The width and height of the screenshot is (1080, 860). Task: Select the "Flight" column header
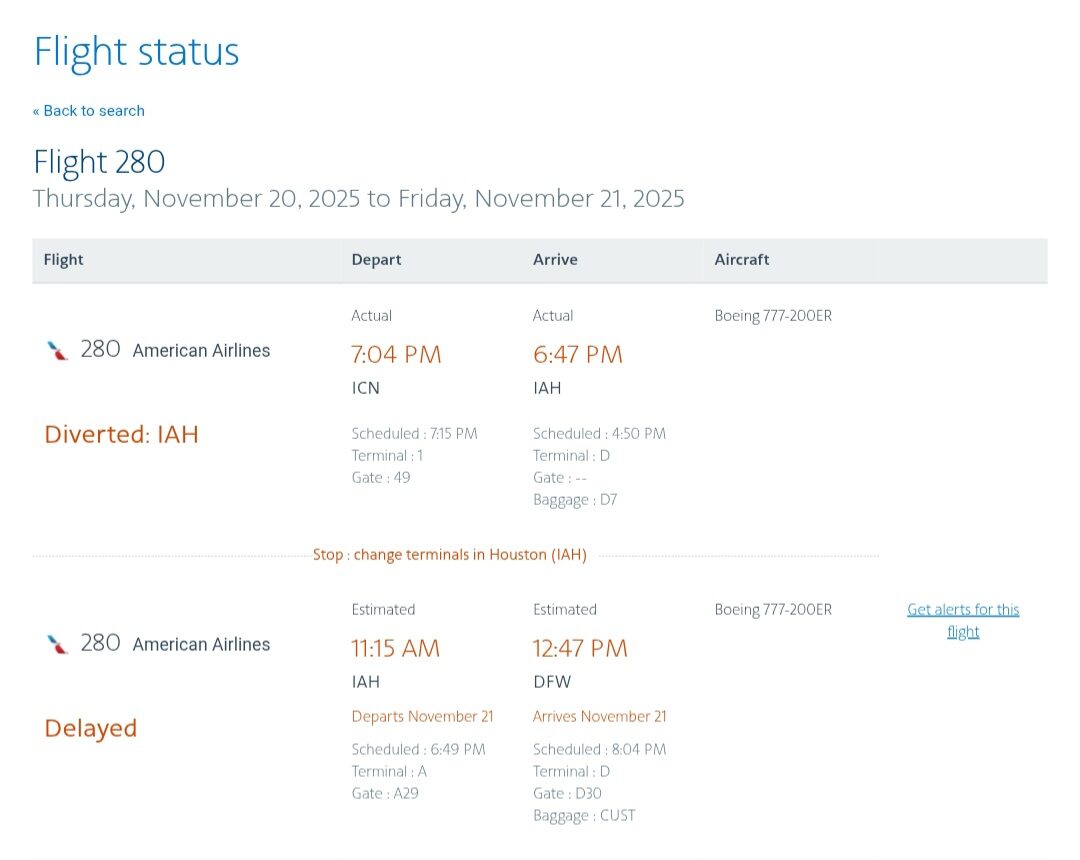tap(64, 260)
